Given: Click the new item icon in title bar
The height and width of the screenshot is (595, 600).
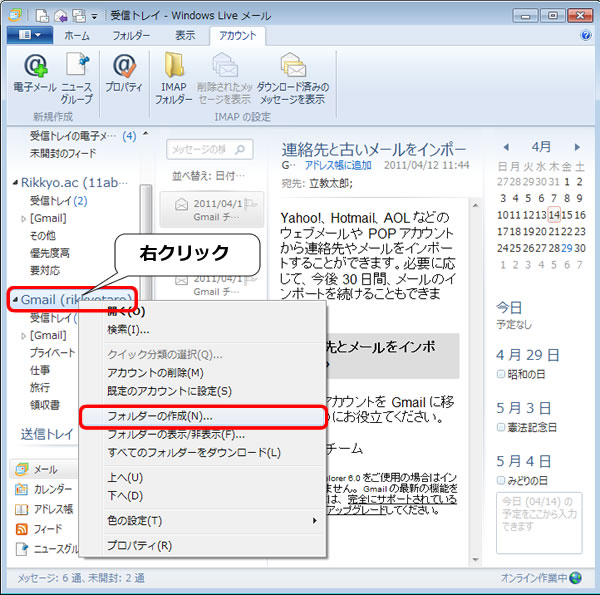Looking at the screenshot, I should pos(42,16).
